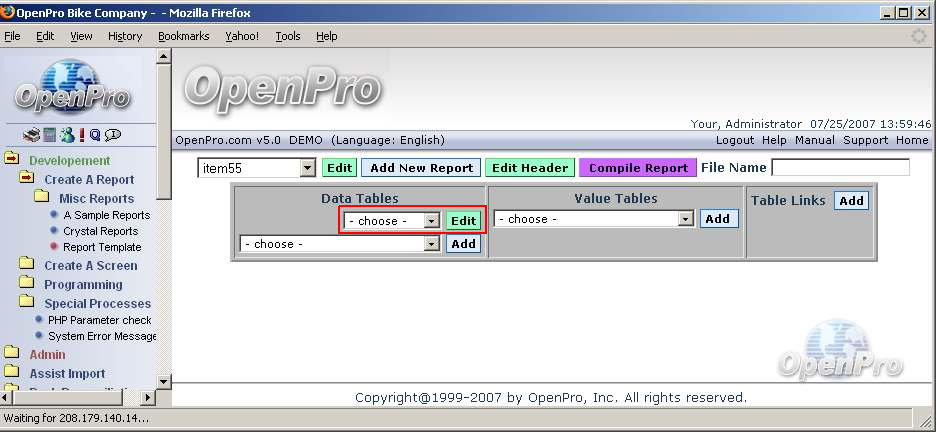
Task: Click the messenger people icon in the sidebar
Action: 66,135
